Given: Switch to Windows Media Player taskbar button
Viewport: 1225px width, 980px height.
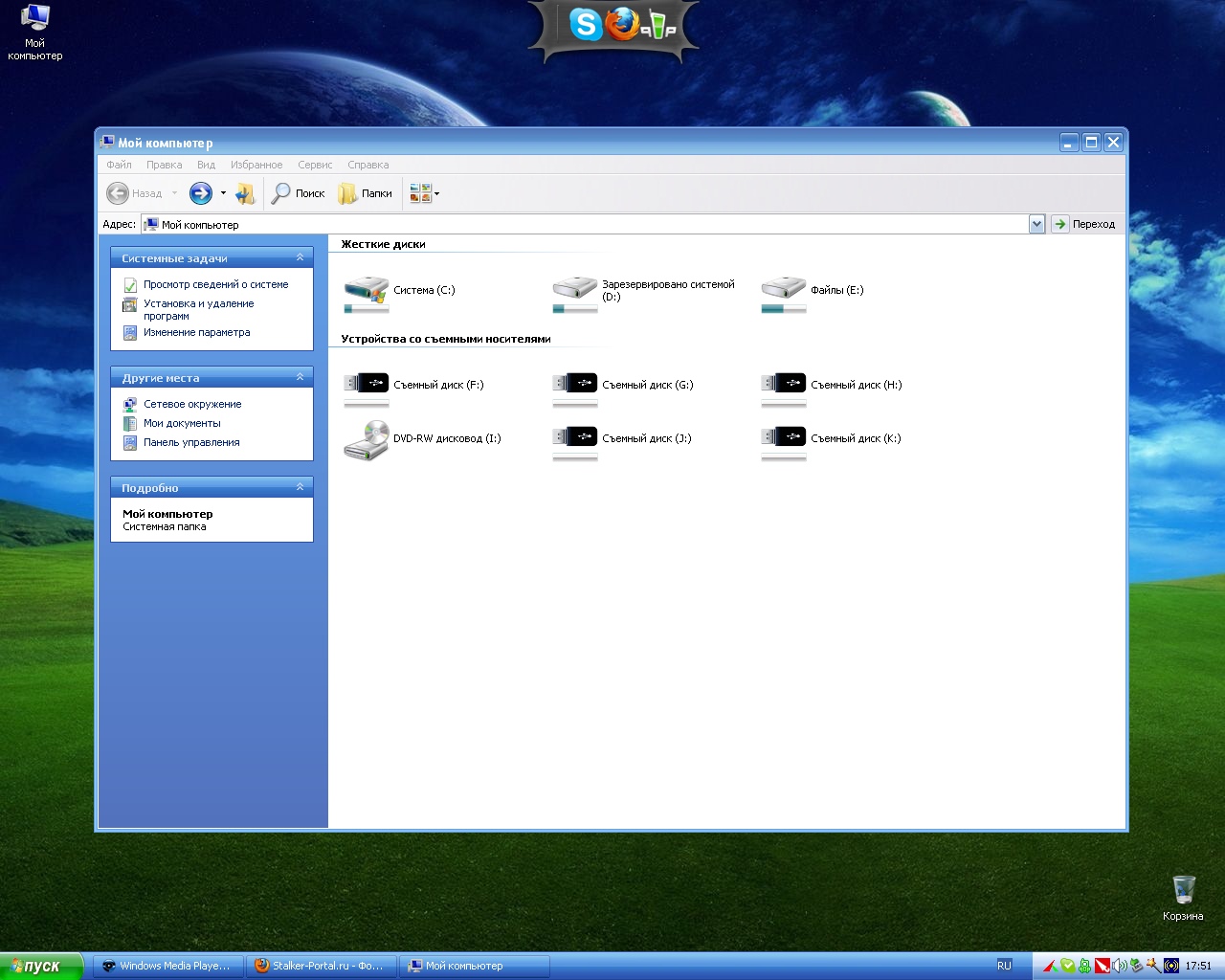Looking at the screenshot, I should pos(167,966).
